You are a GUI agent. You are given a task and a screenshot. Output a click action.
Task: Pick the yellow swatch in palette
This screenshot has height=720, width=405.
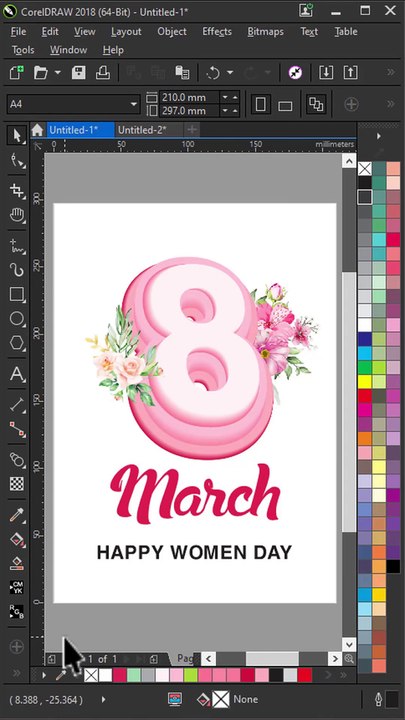[365, 381]
